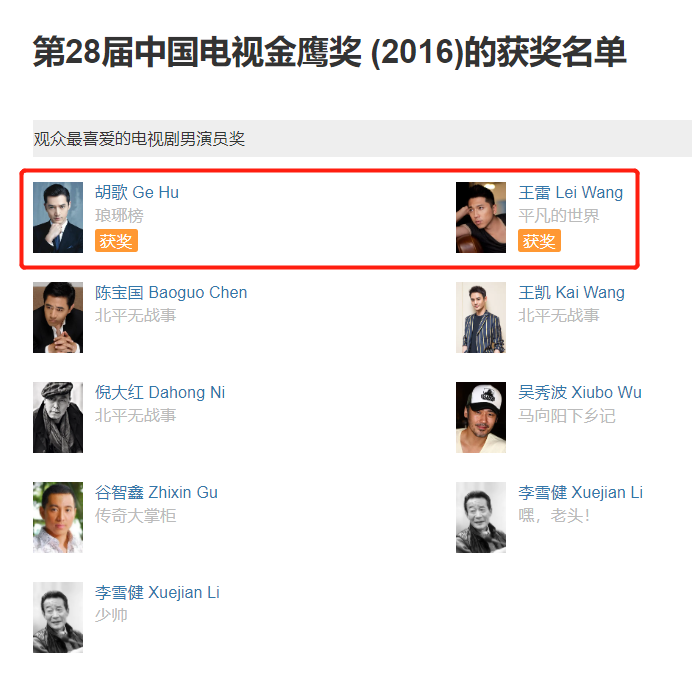This screenshot has width=692, height=674.
Task: Click the 琅琊榜 show title
Action: pyautogui.click(x=119, y=215)
